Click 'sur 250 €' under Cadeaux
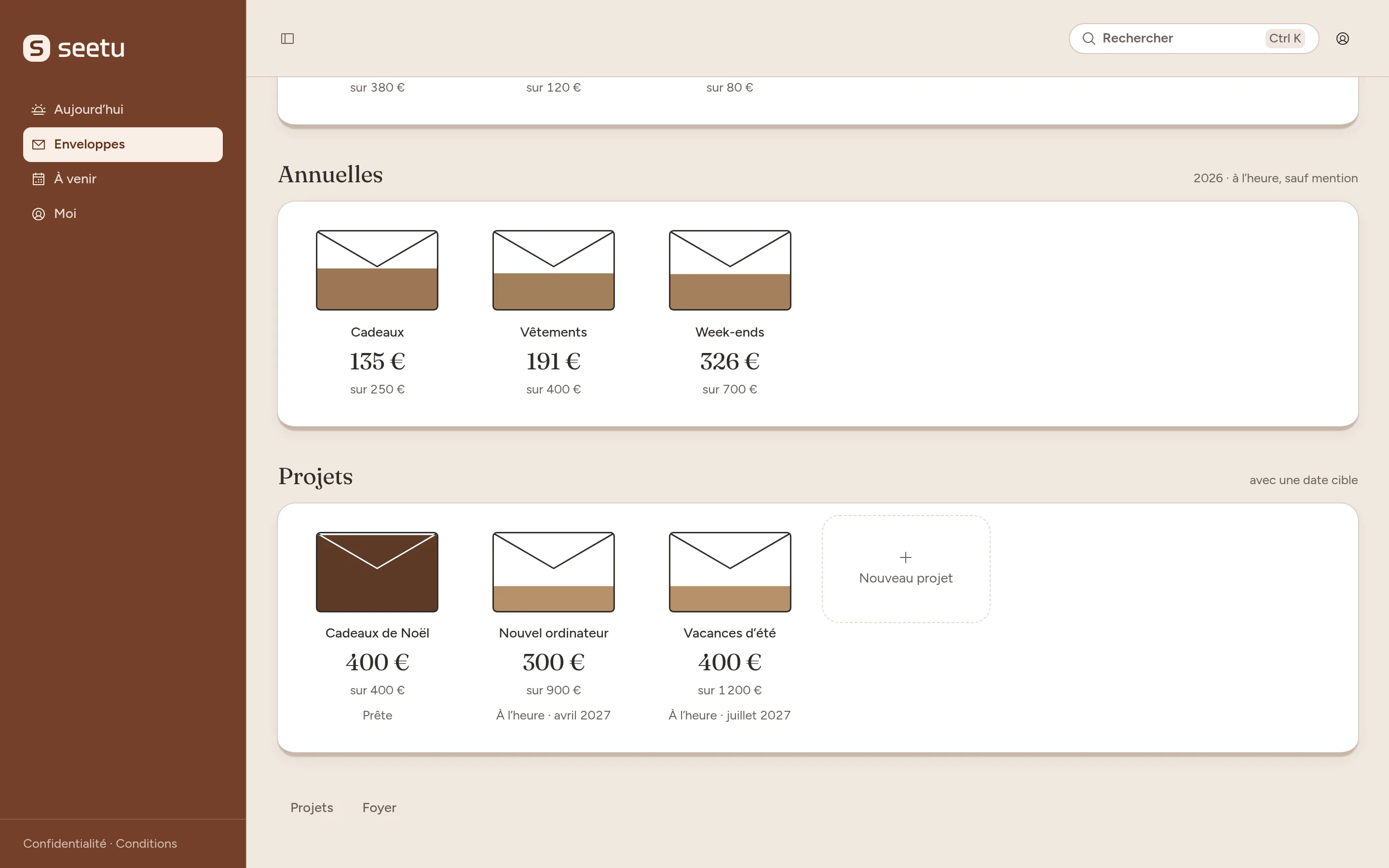 click(377, 389)
